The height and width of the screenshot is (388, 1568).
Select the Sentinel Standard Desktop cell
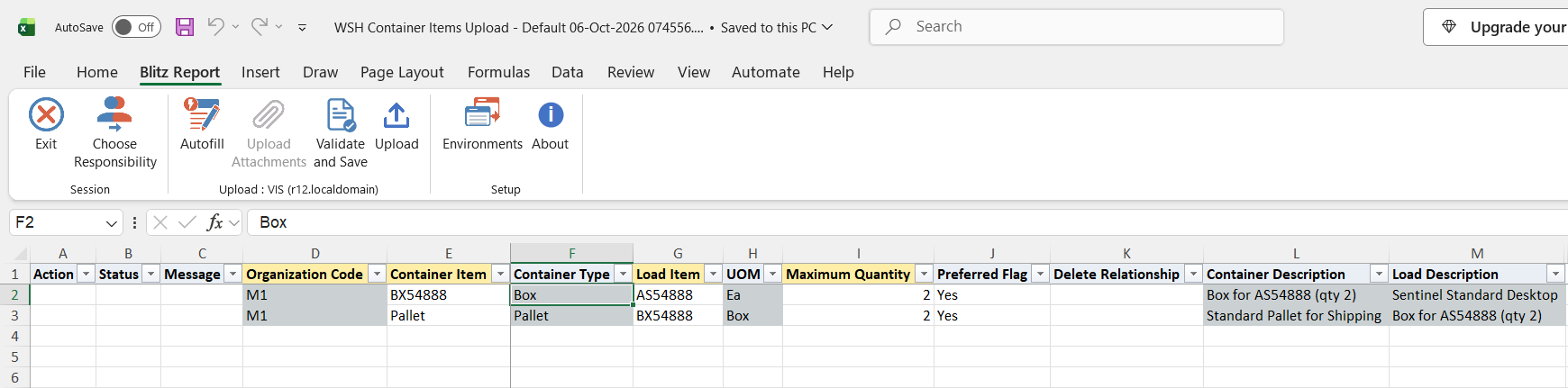(x=1478, y=295)
